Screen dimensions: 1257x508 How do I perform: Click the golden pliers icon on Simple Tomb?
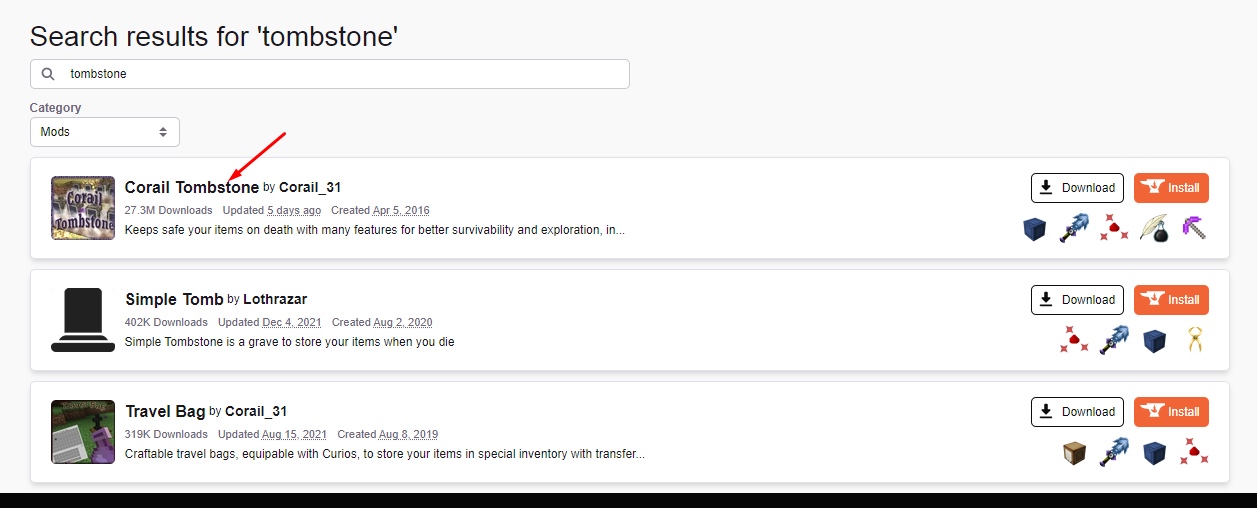(x=1194, y=340)
